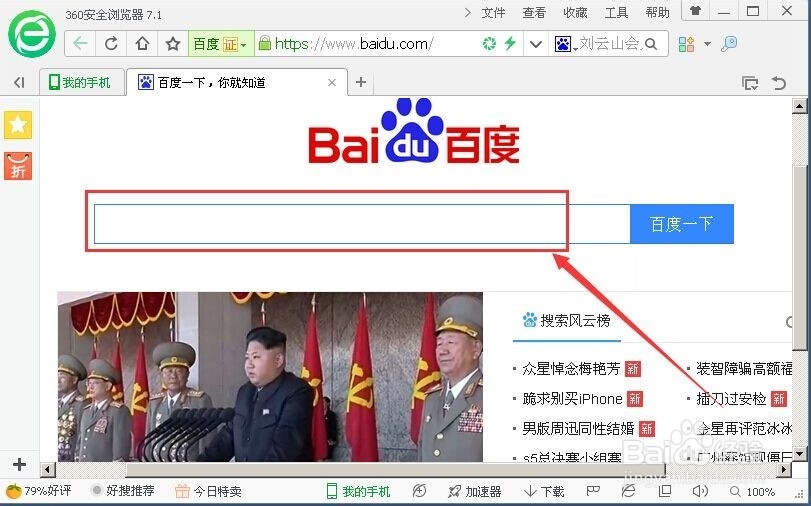Select the 百度一下，你就知道 tab
811x506 pixels.
point(236,82)
